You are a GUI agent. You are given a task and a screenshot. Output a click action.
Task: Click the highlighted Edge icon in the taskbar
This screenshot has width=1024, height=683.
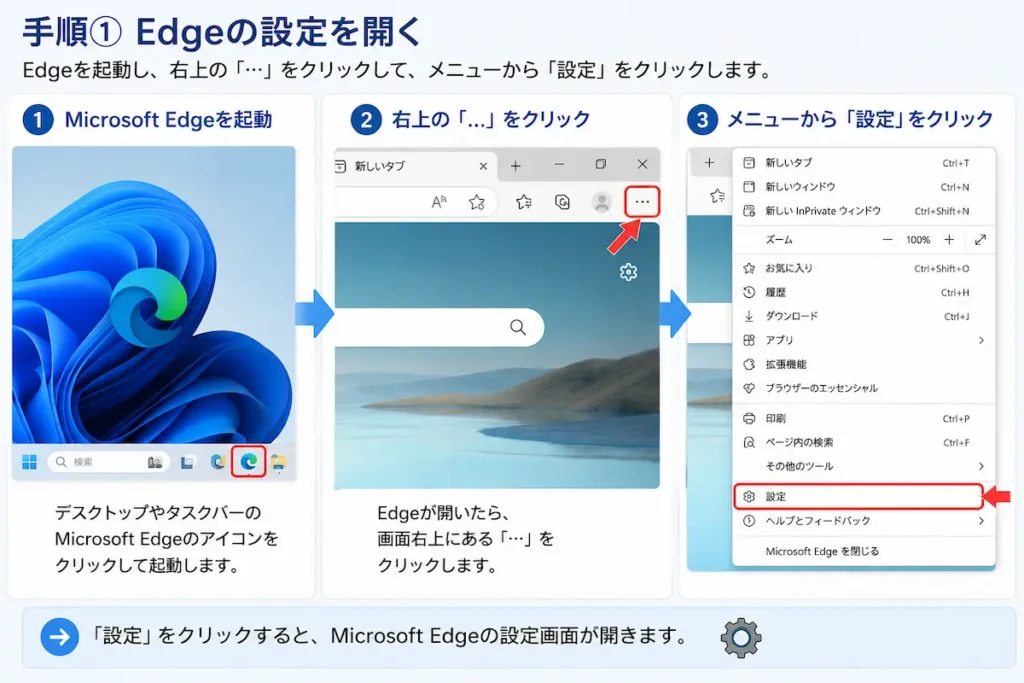[x=249, y=462]
